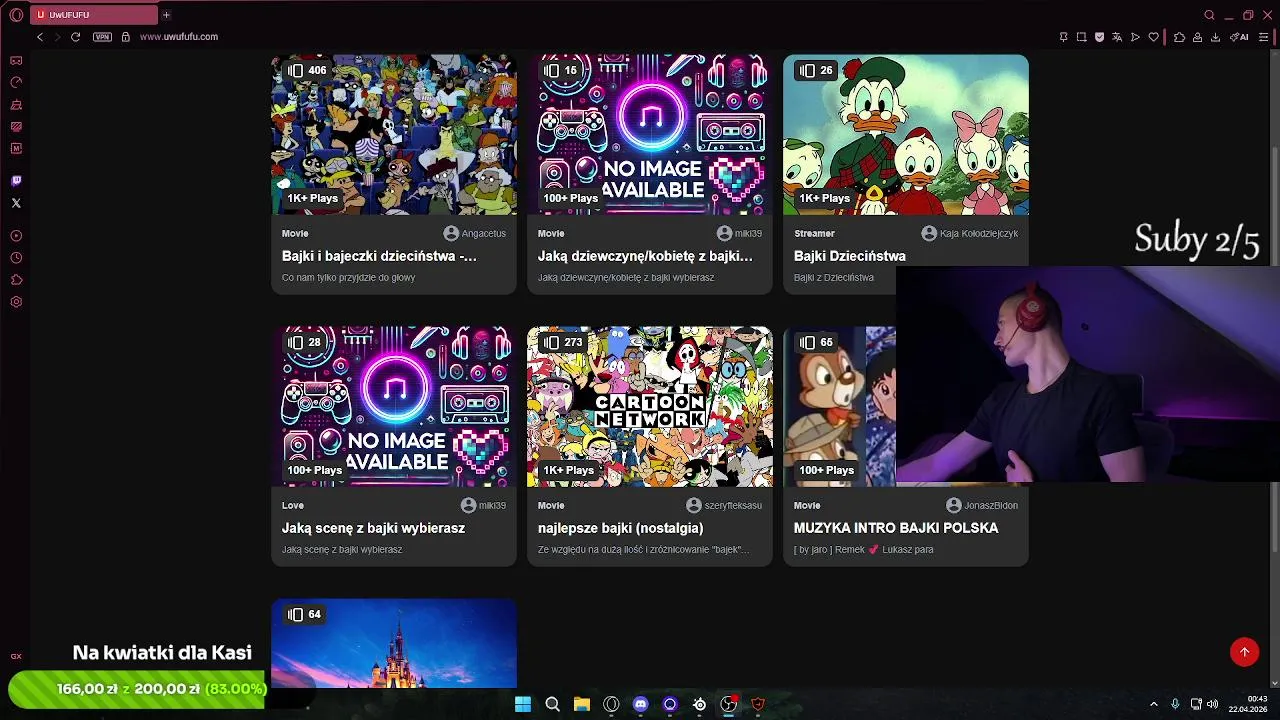Image resolution: width=1280 pixels, height=720 pixels.
Task: Open Windows Start menu
Action: 523,704
